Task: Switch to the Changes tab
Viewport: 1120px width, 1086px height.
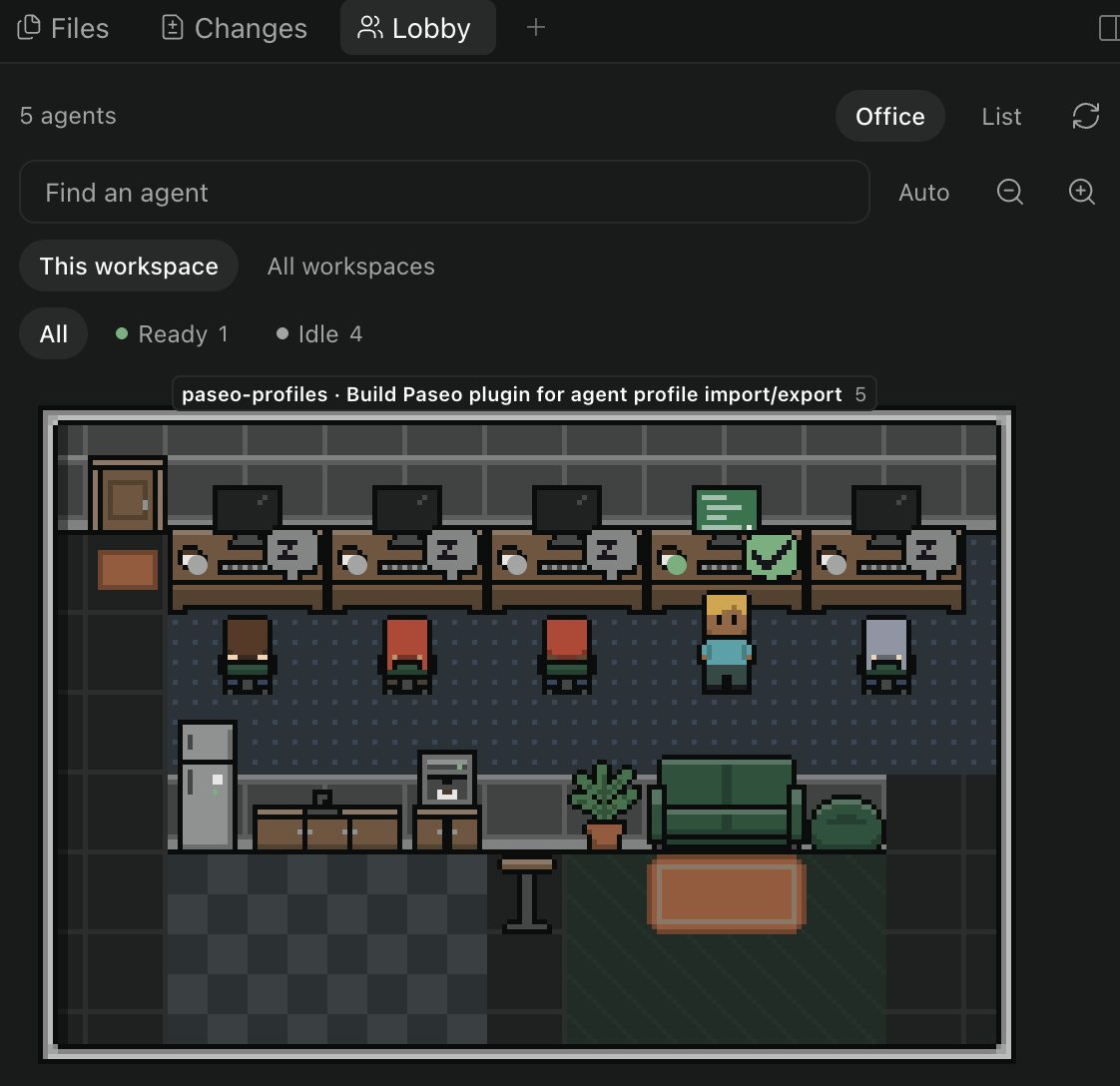Action: (235, 29)
